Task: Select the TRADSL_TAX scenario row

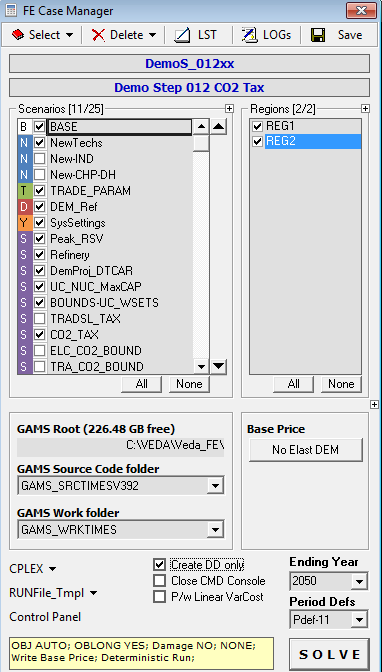Action: pos(119,319)
